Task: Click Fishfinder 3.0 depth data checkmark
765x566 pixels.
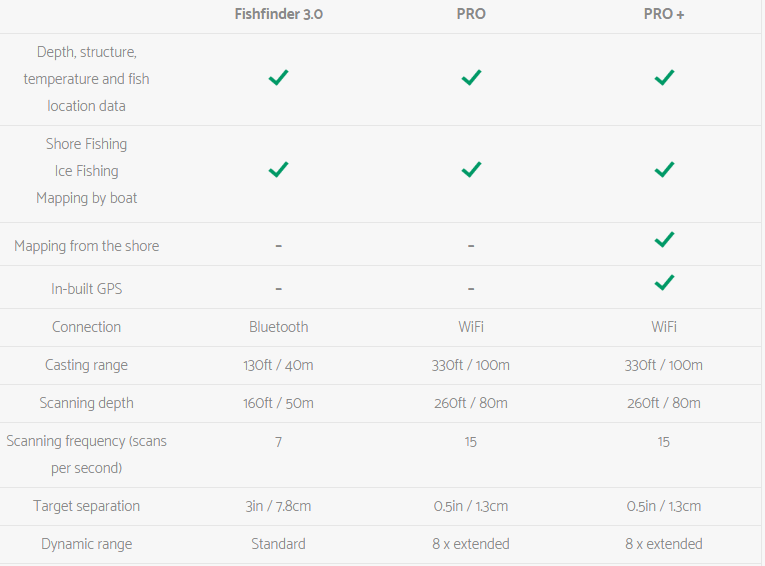Action: pos(279,77)
